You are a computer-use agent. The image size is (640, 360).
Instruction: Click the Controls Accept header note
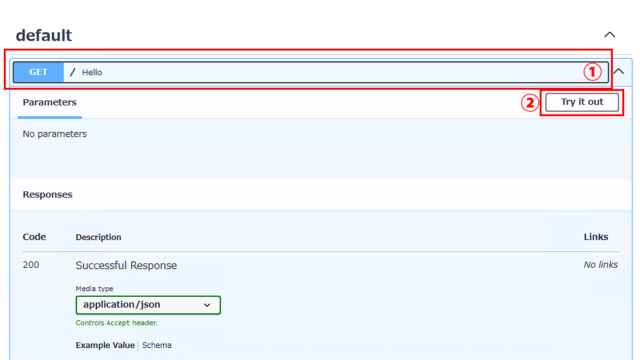(116, 323)
